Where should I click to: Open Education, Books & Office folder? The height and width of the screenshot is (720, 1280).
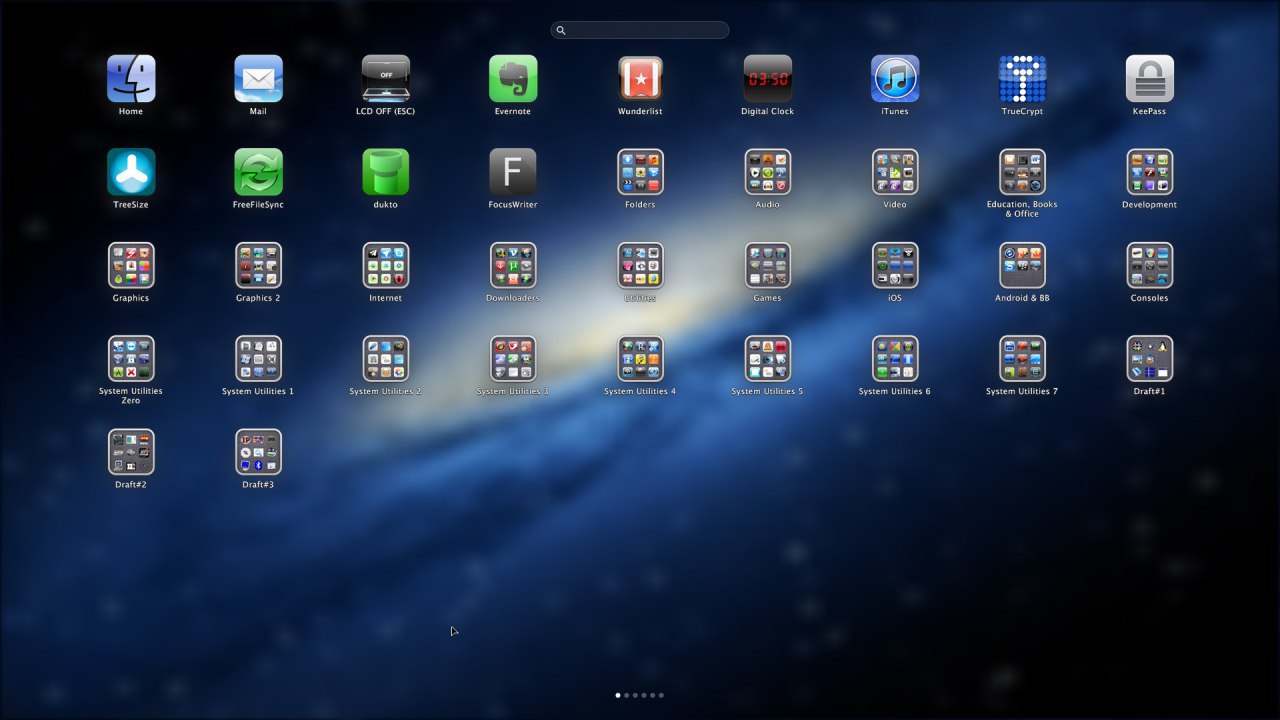(x=1022, y=172)
